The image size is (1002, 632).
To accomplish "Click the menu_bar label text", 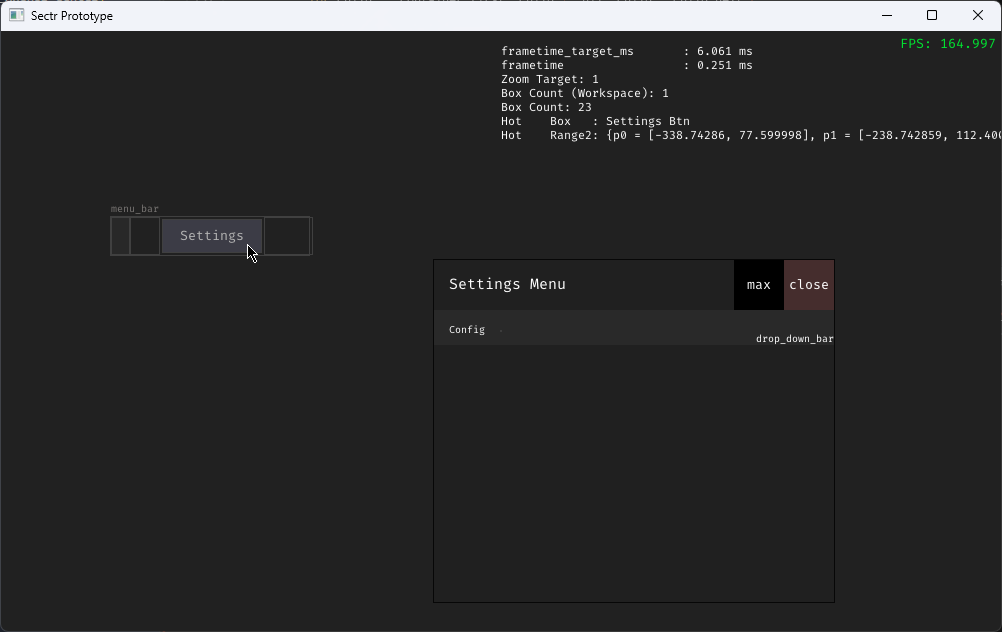I will [135, 209].
